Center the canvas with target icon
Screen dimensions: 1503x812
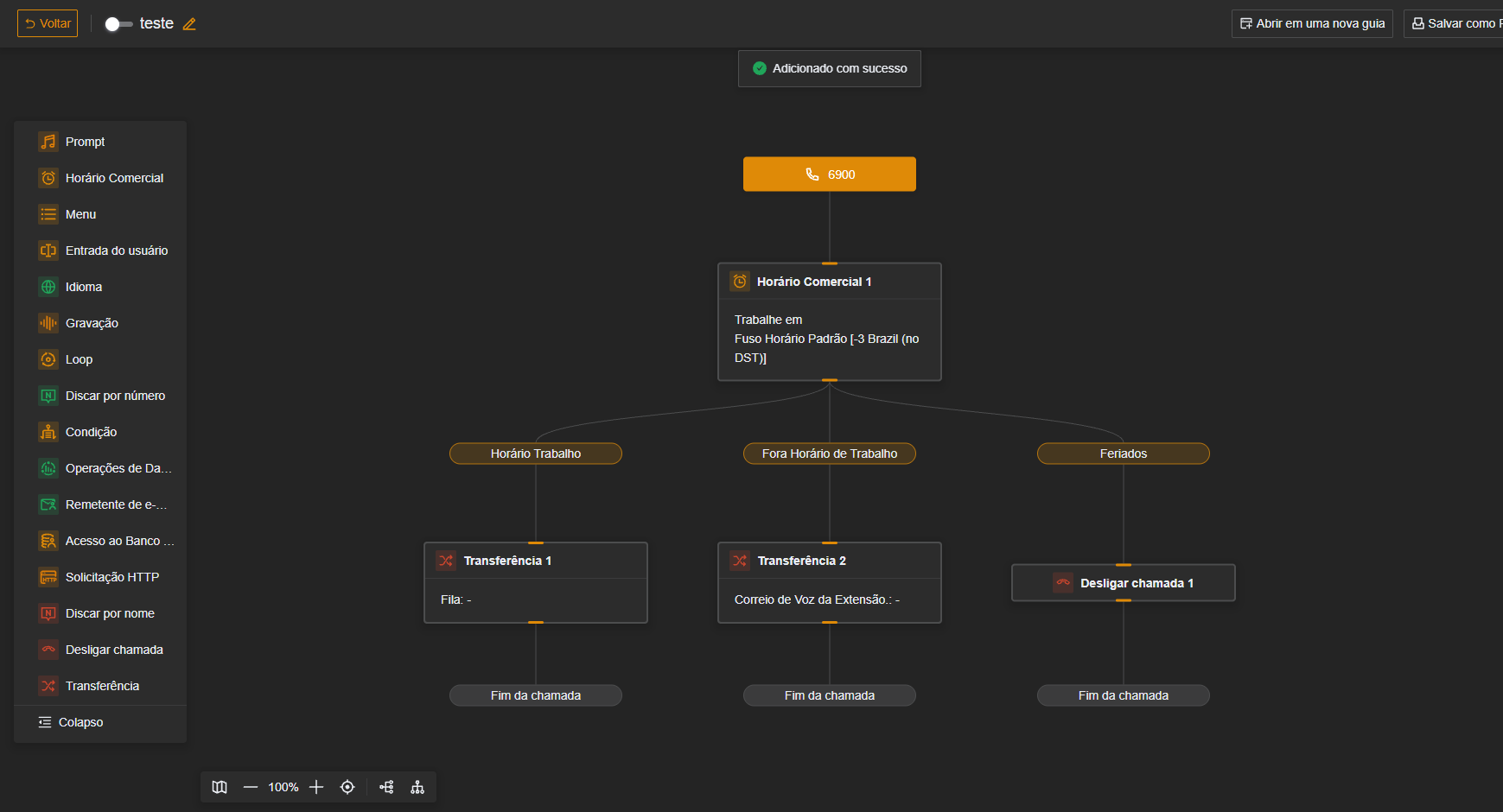347,787
